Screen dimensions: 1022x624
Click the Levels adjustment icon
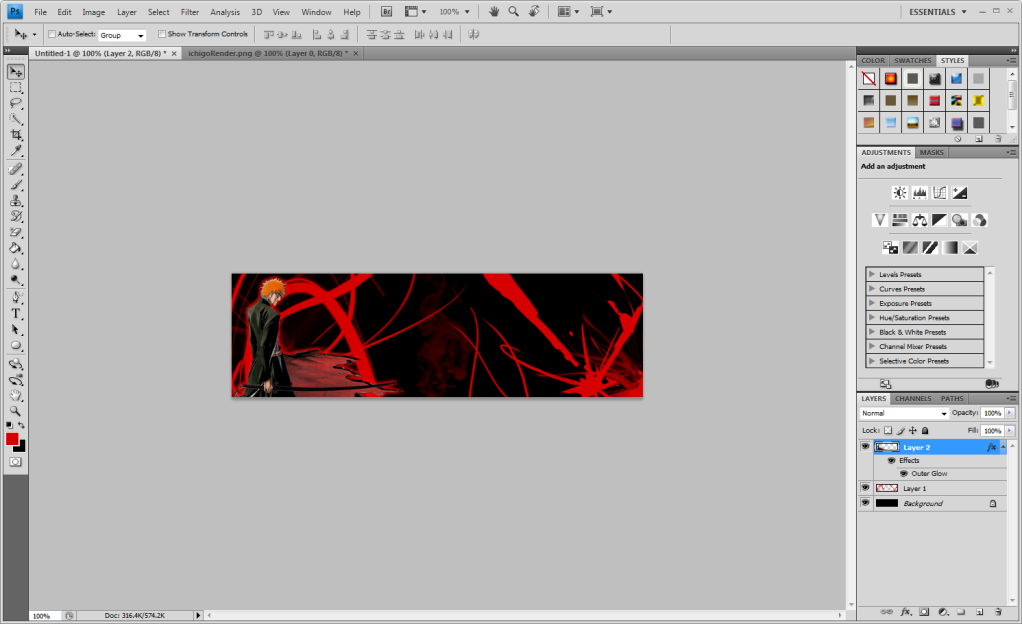pos(920,192)
